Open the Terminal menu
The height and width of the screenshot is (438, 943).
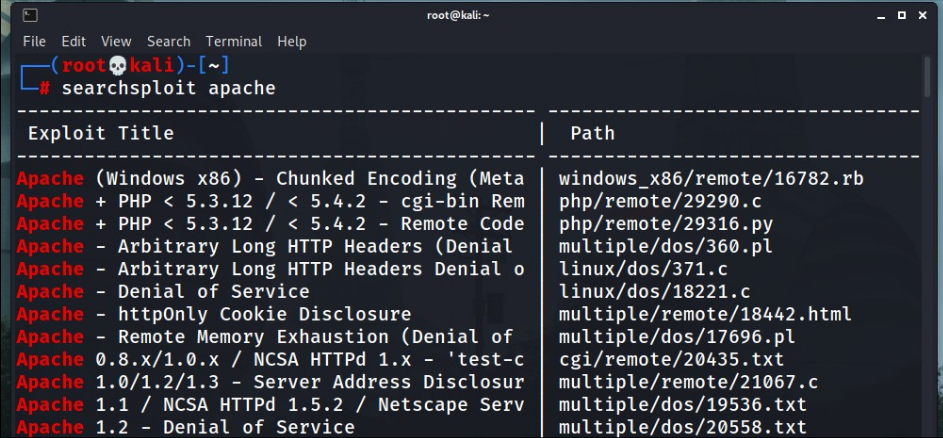(x=234, y=41)
